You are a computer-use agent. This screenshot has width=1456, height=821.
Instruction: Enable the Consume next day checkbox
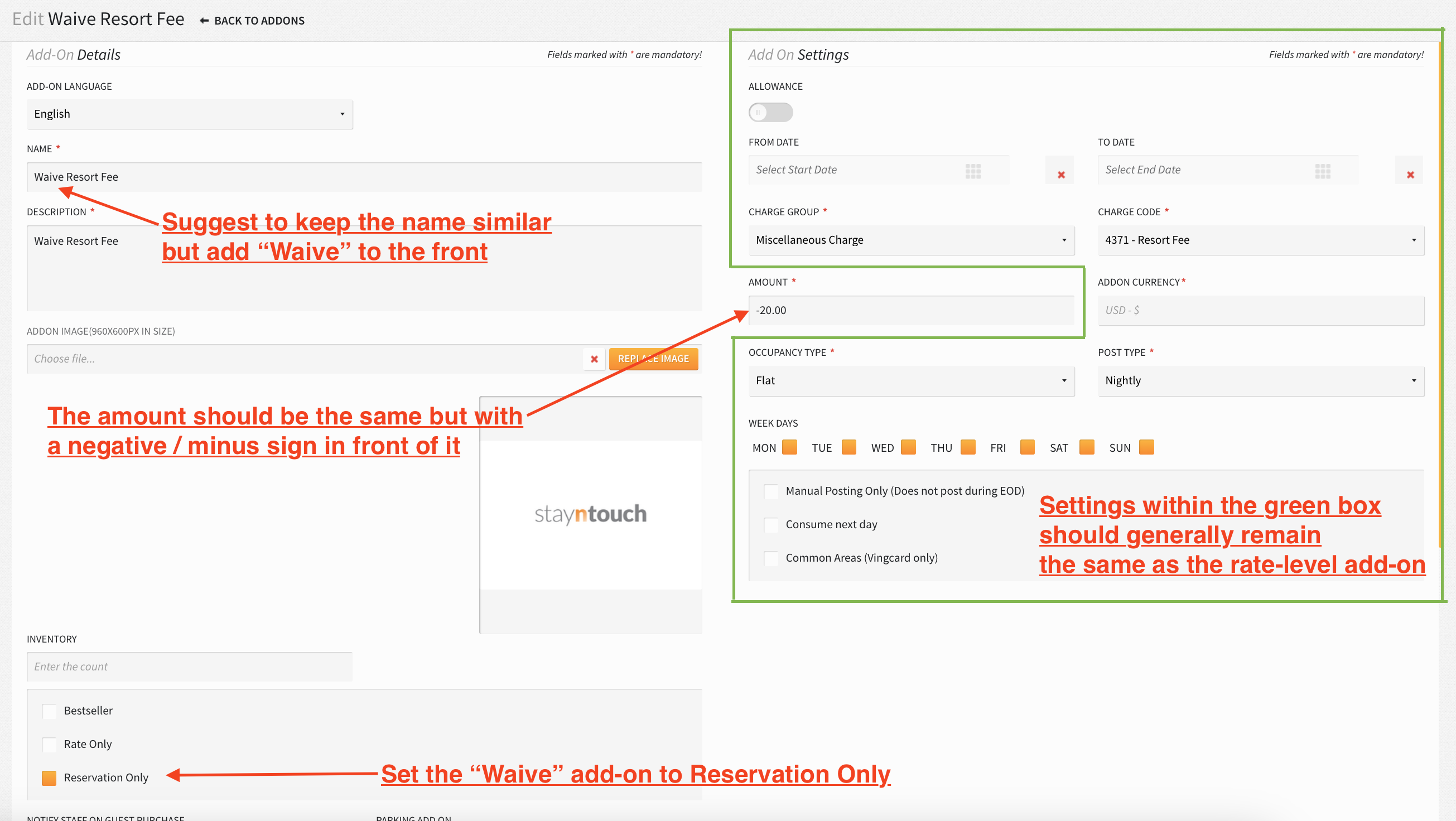[x=770, y=524]
